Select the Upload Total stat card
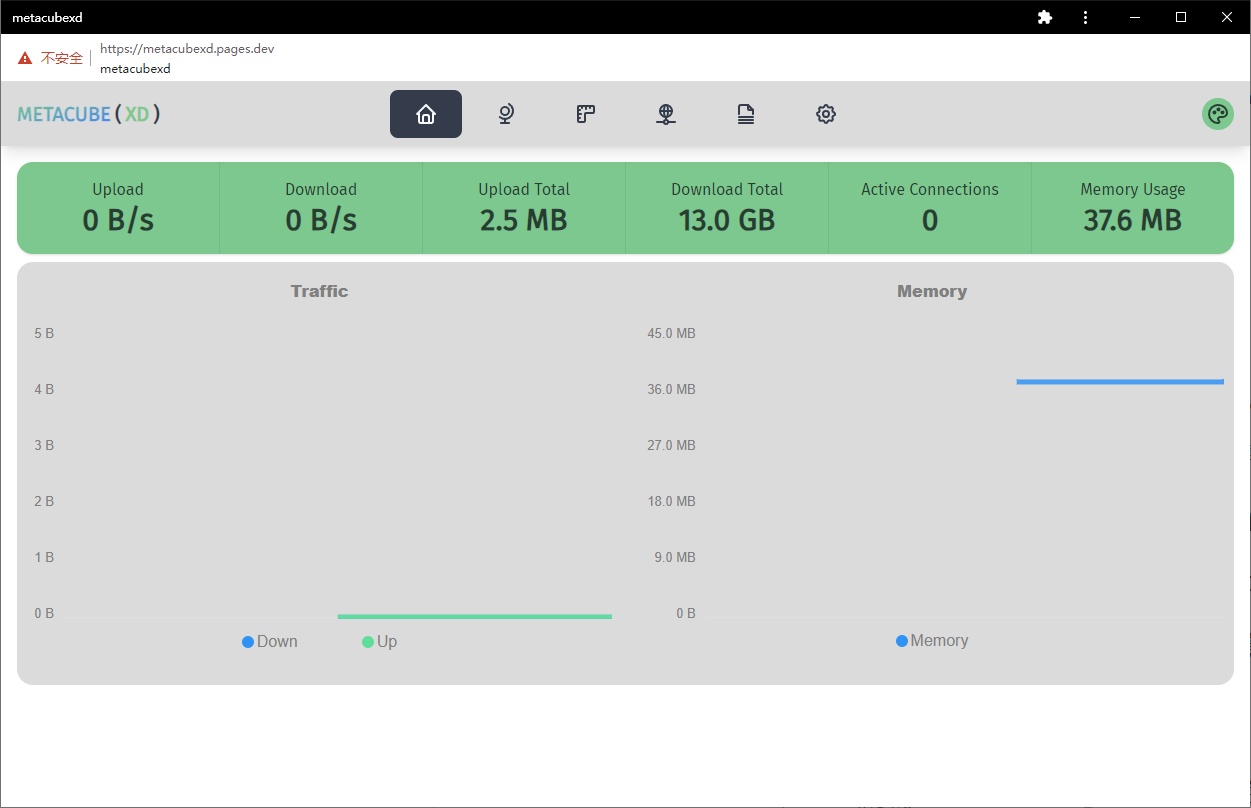1251x808 pixels. coord(524,208)
